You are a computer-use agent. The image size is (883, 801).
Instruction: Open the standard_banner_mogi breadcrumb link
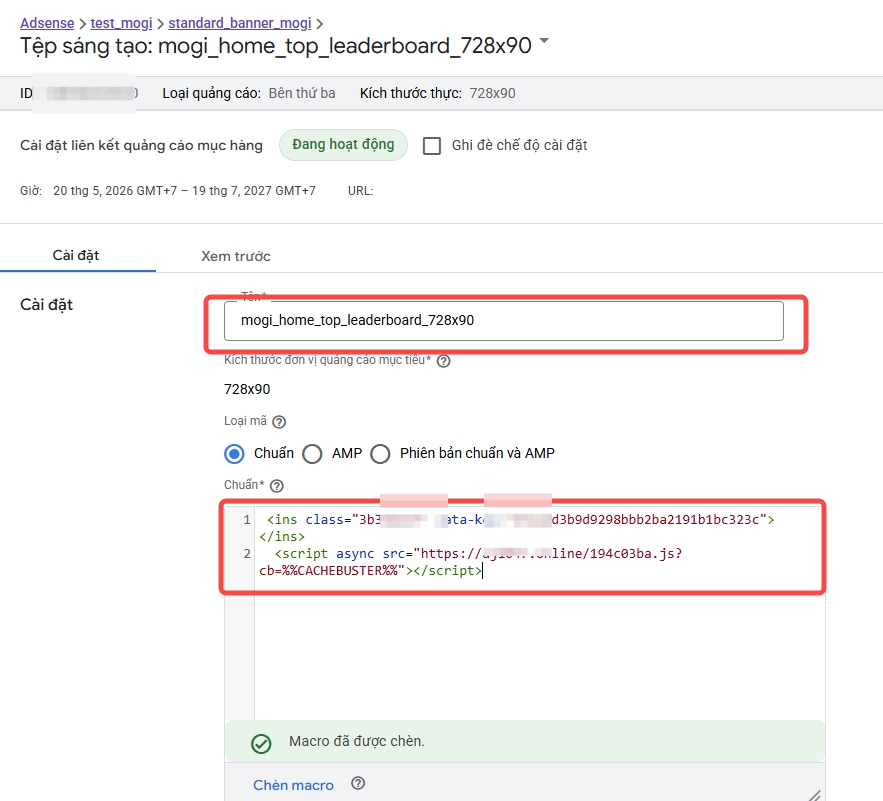coord(240,23)
